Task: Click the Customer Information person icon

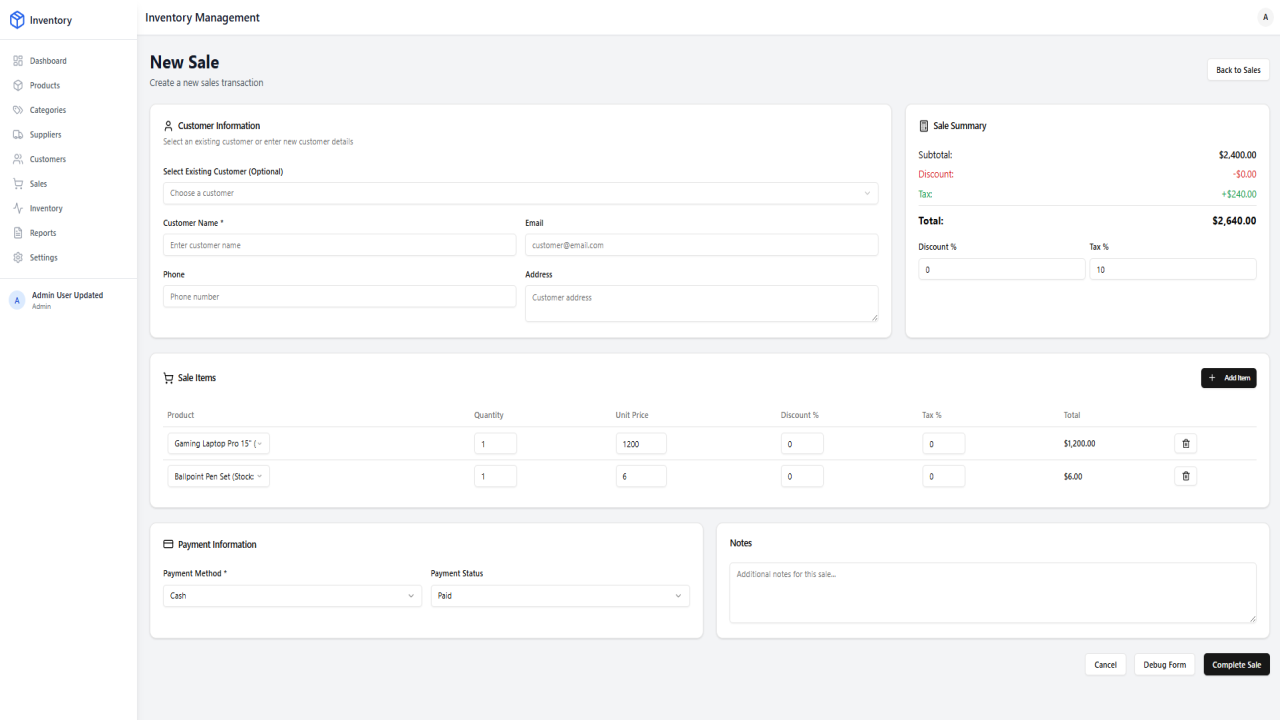Action: coord(168,126)
